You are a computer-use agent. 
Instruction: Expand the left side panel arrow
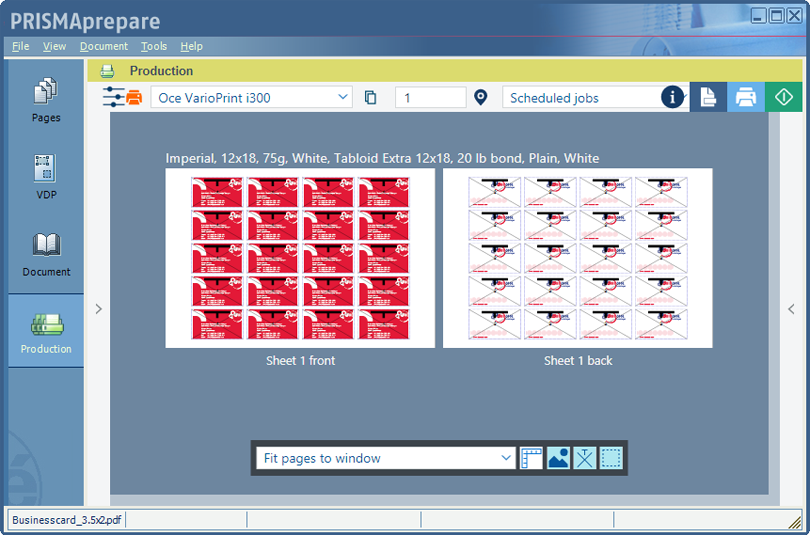(x=99, y=309)
